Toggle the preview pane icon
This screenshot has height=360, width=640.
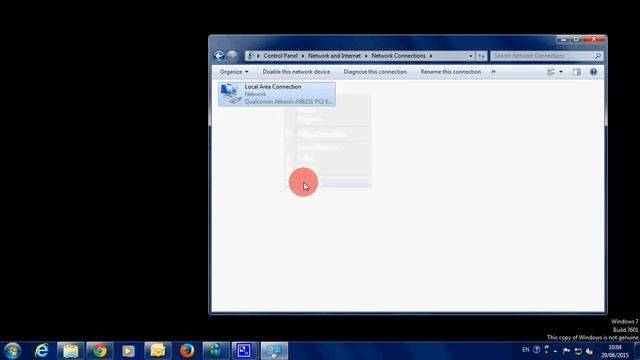tap(576, 72)
